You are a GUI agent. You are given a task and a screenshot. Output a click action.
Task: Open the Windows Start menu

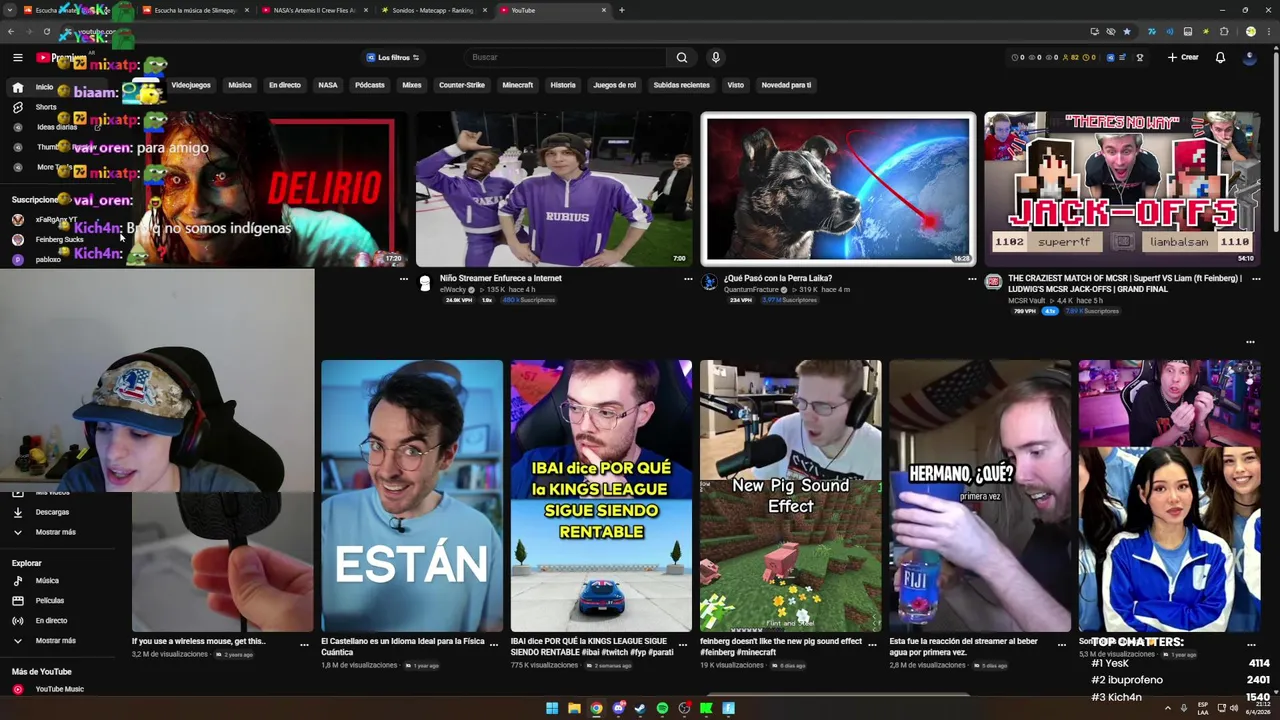click(552, 708)
